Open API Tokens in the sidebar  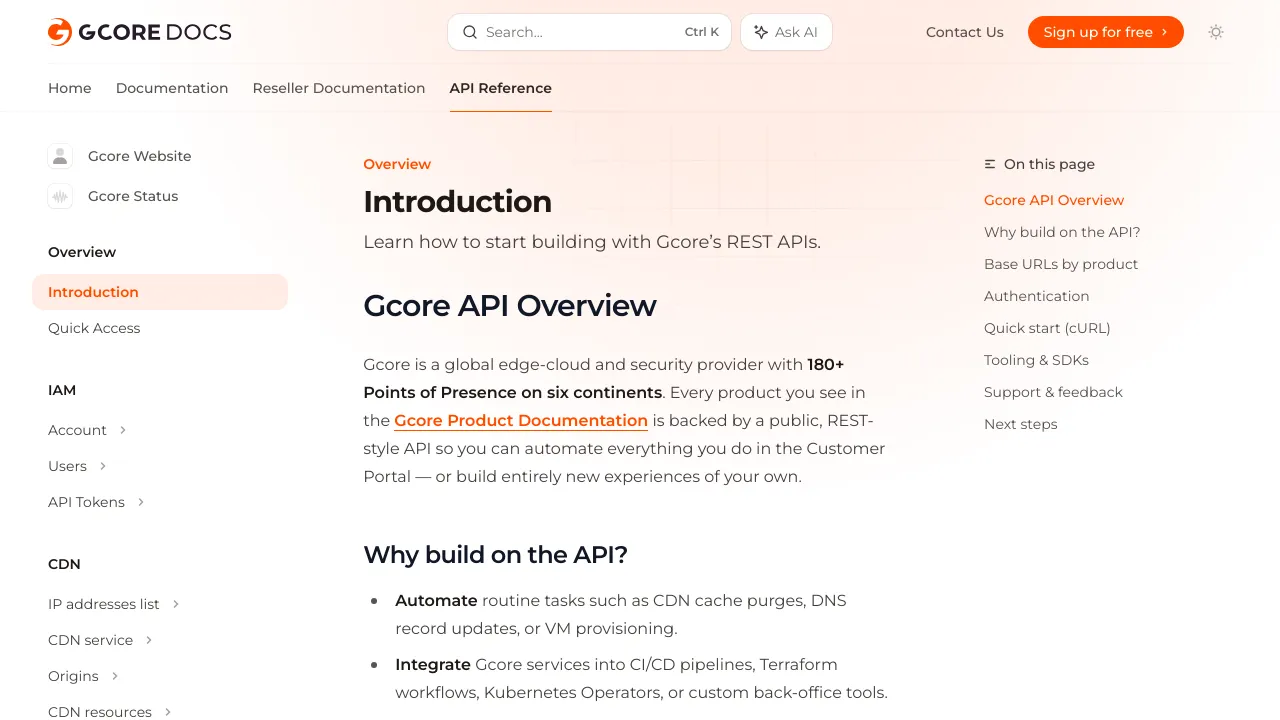tap(86, 502)
